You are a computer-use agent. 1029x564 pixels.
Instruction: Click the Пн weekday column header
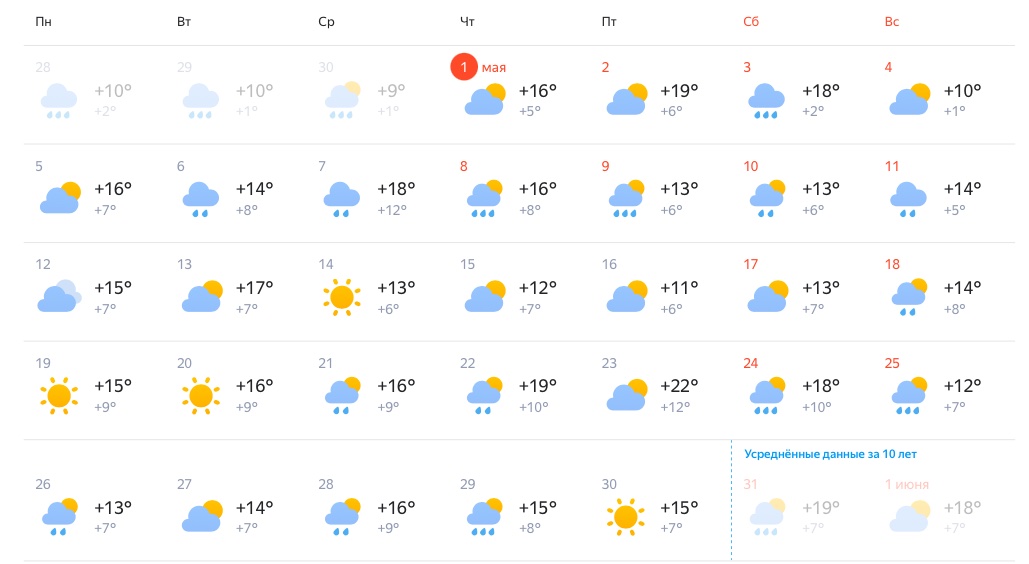[43, 22]
